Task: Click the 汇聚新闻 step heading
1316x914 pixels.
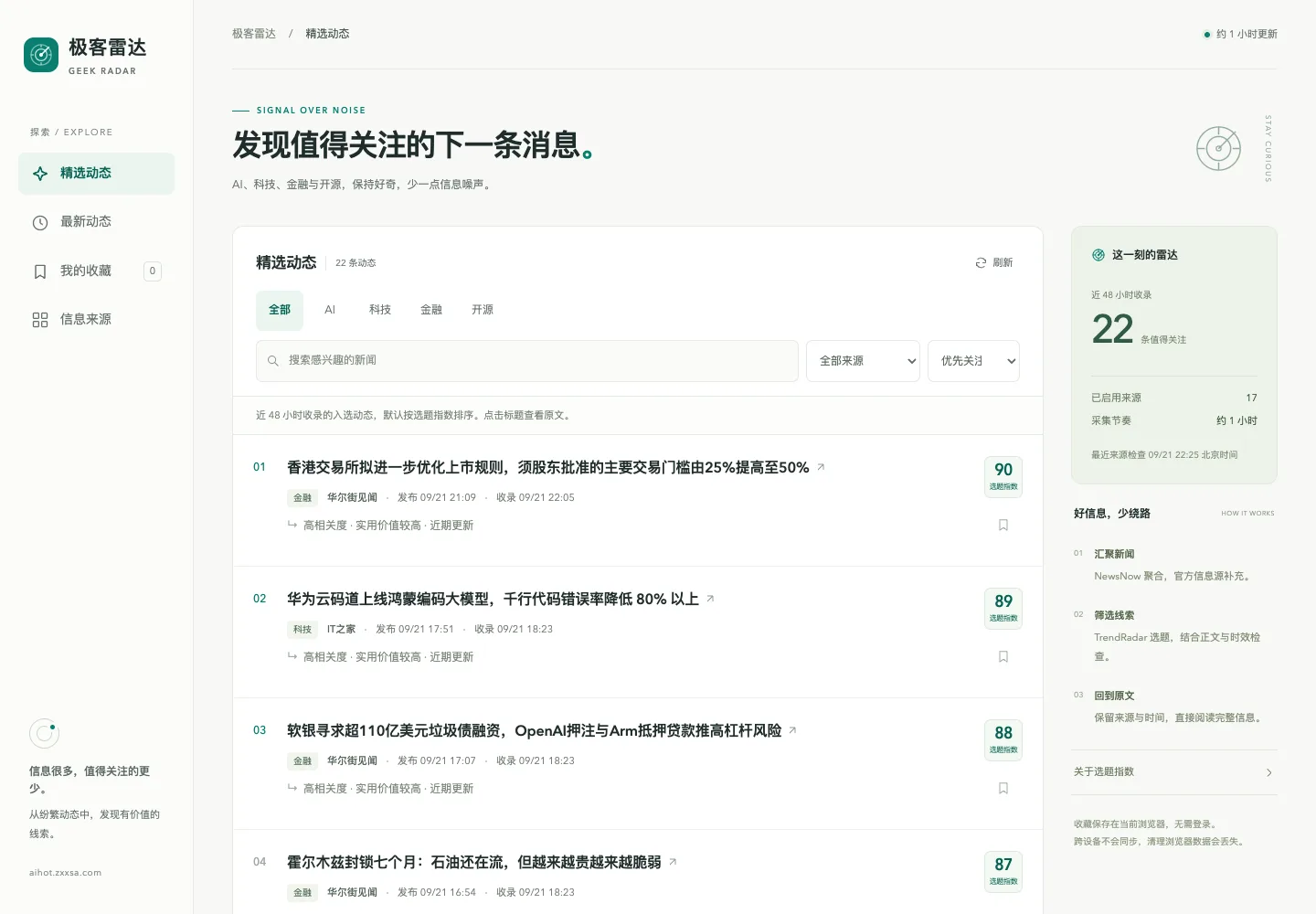Action: [1114, 554]
